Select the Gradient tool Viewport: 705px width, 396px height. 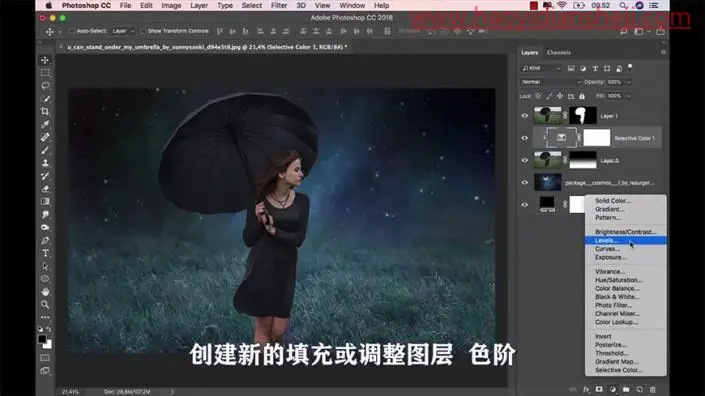[x=45, y=201]
